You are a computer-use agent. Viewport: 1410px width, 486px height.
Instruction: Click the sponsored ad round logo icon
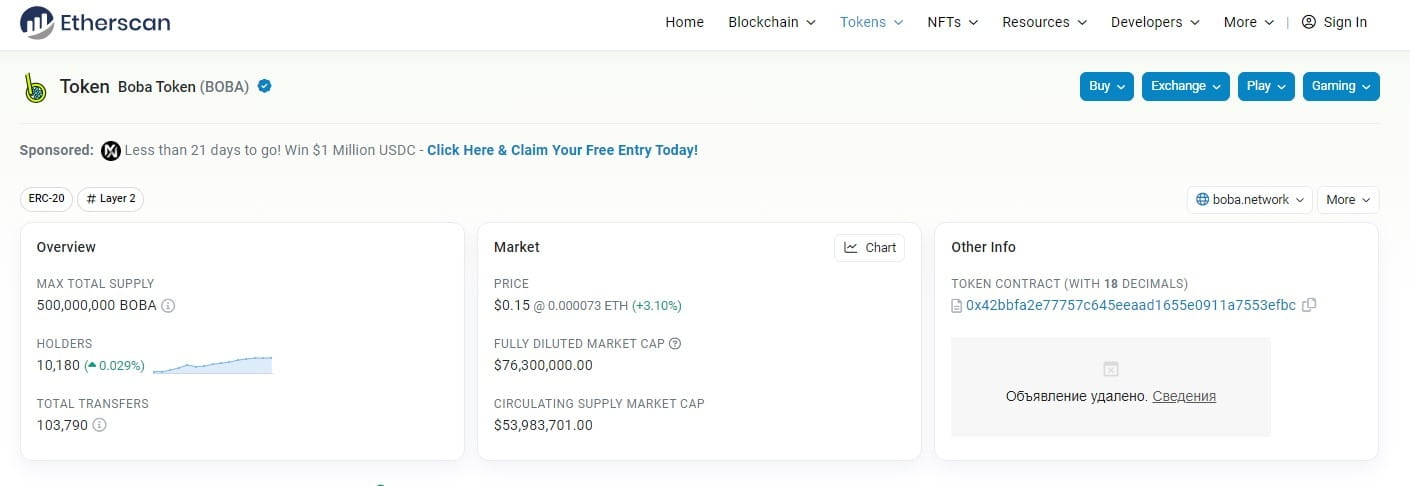[111, 151]
